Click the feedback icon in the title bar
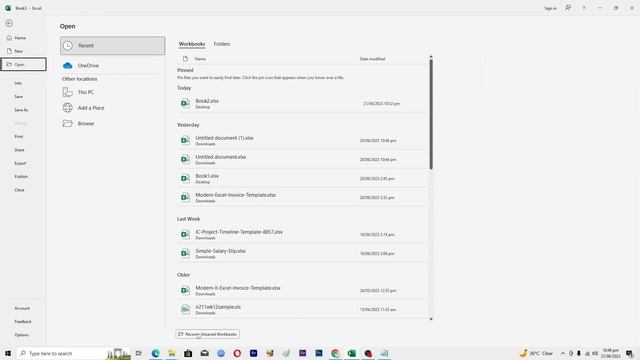The image size is (640, 360). click(568, 8)
